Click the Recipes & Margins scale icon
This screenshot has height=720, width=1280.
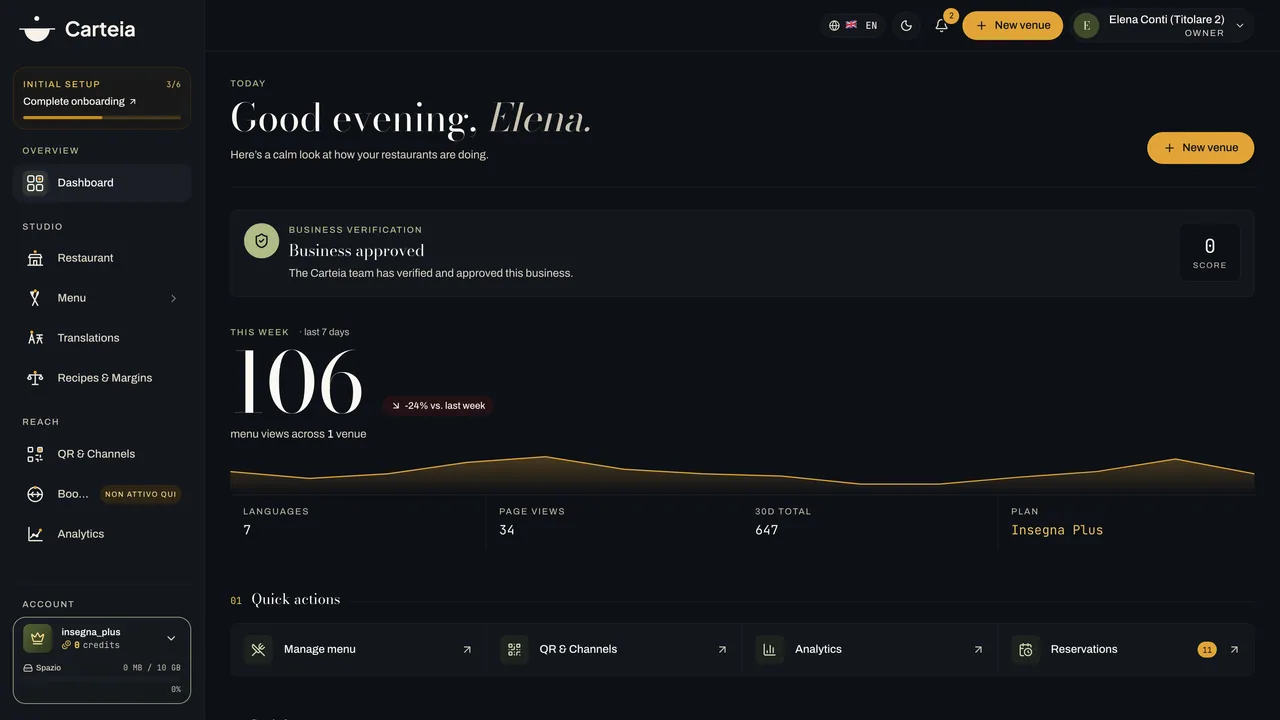(35, 378)
